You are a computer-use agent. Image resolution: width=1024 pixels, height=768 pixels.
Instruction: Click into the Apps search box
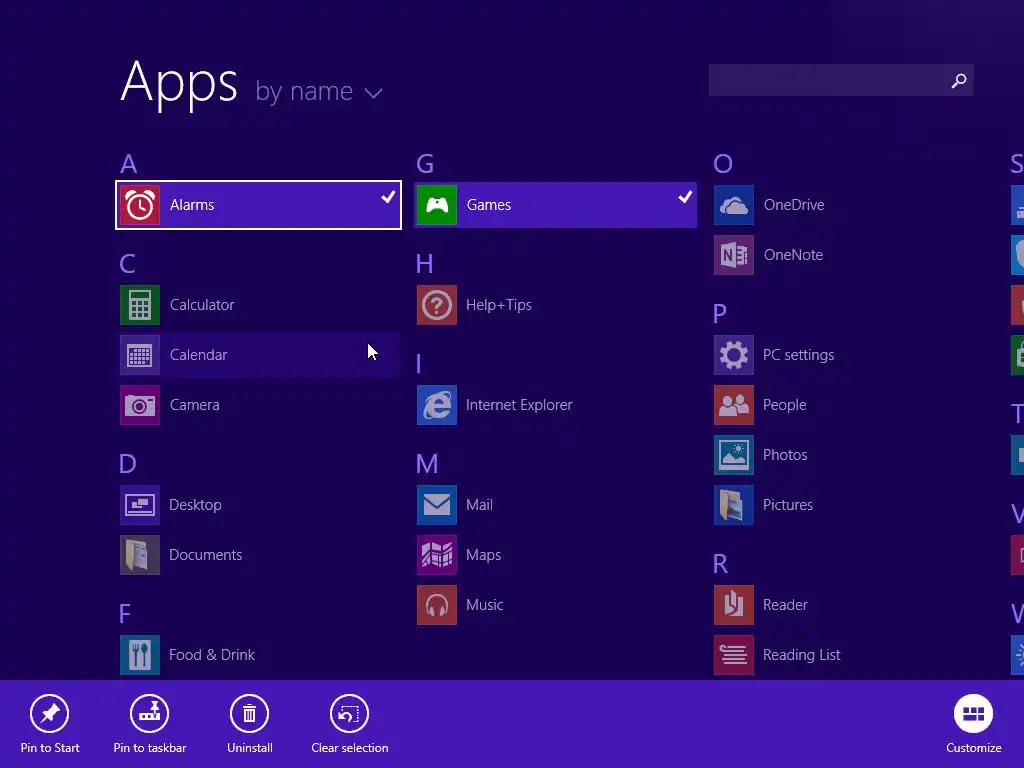[x=841, y=80]
